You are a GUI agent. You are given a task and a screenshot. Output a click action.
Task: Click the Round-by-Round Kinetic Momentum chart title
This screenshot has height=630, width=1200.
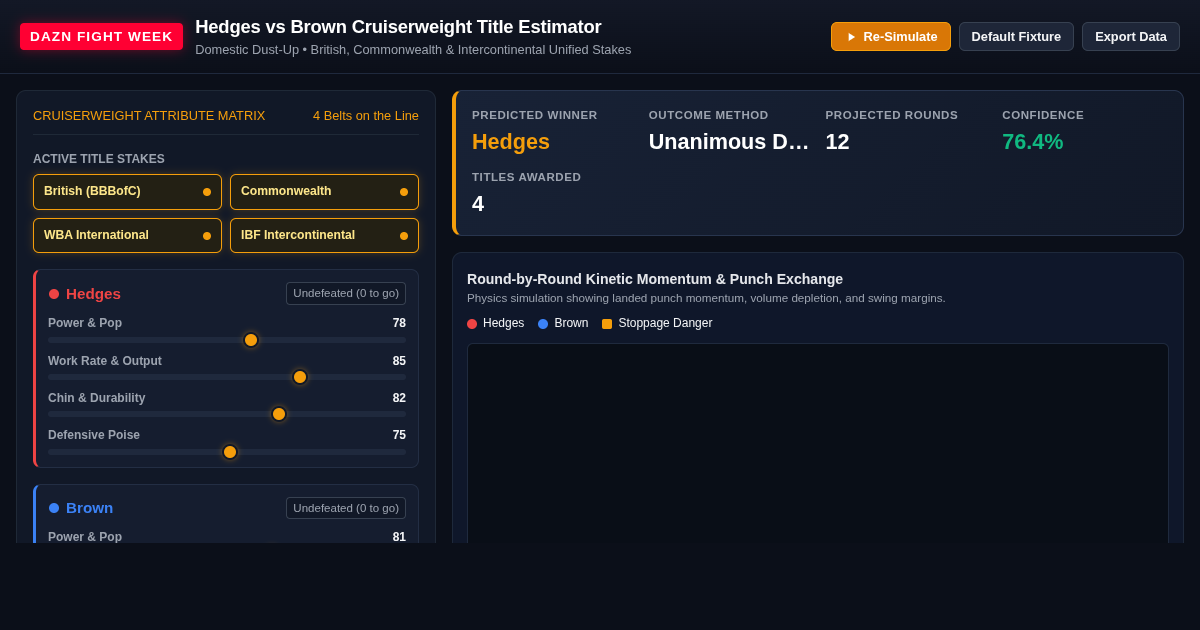[x=655, y=279]
